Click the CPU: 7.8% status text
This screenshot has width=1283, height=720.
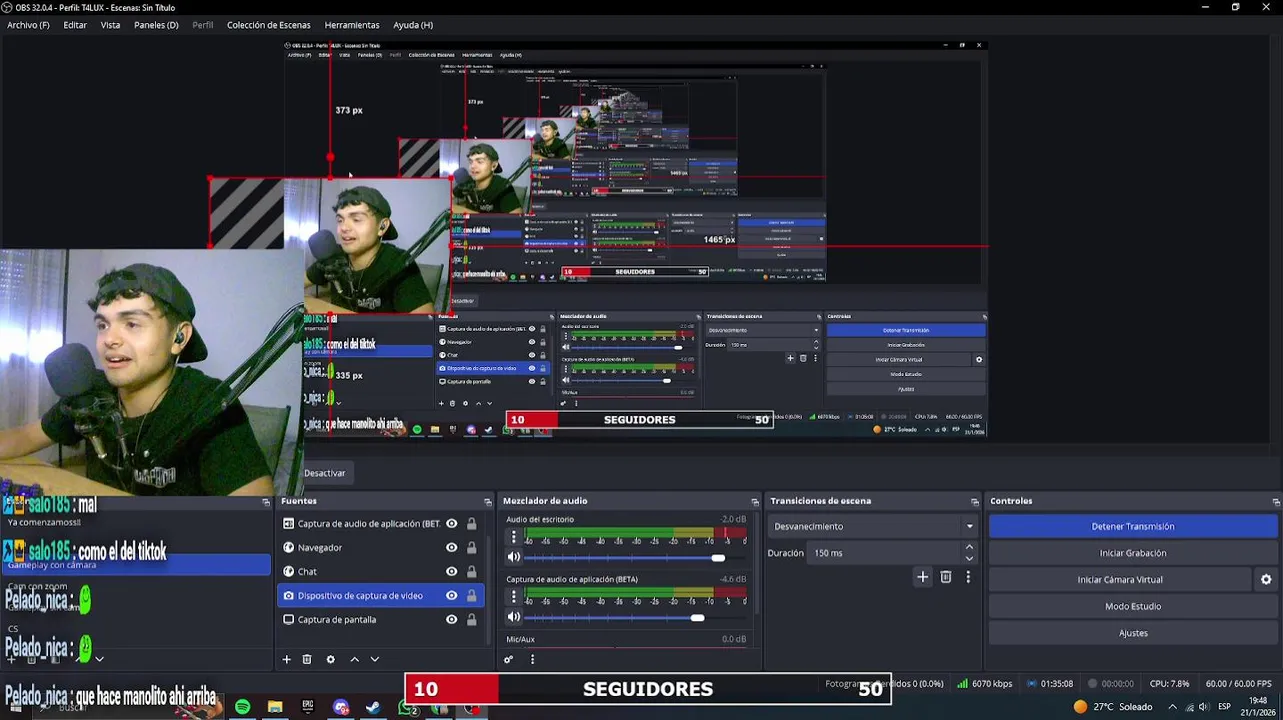pyautogui.click(x=1169, y=684)
